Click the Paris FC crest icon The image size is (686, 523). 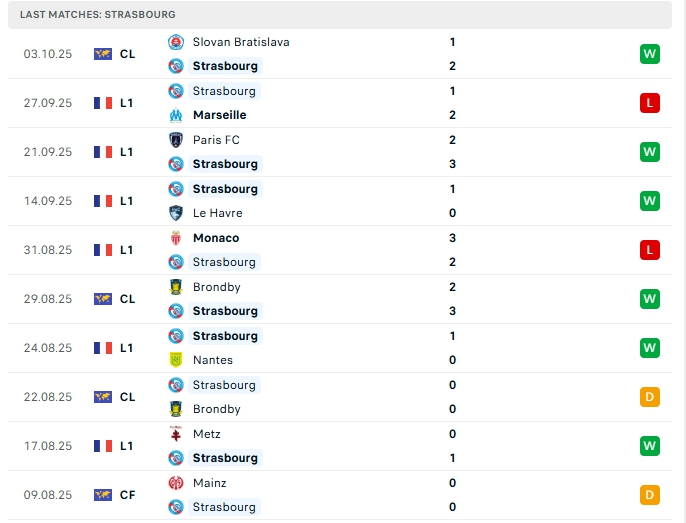[176, 140]
